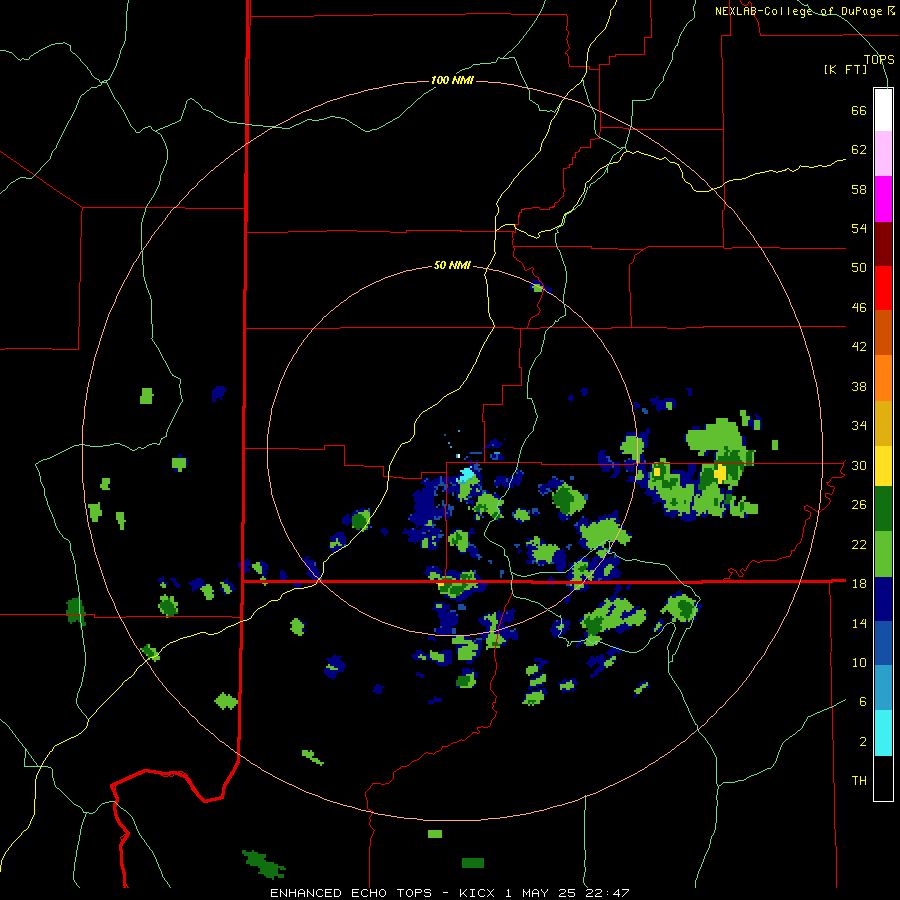Click the black TH legend swatch
This screenshot has height=900, width=900.
pyautogui.click(x=883, y=778)
